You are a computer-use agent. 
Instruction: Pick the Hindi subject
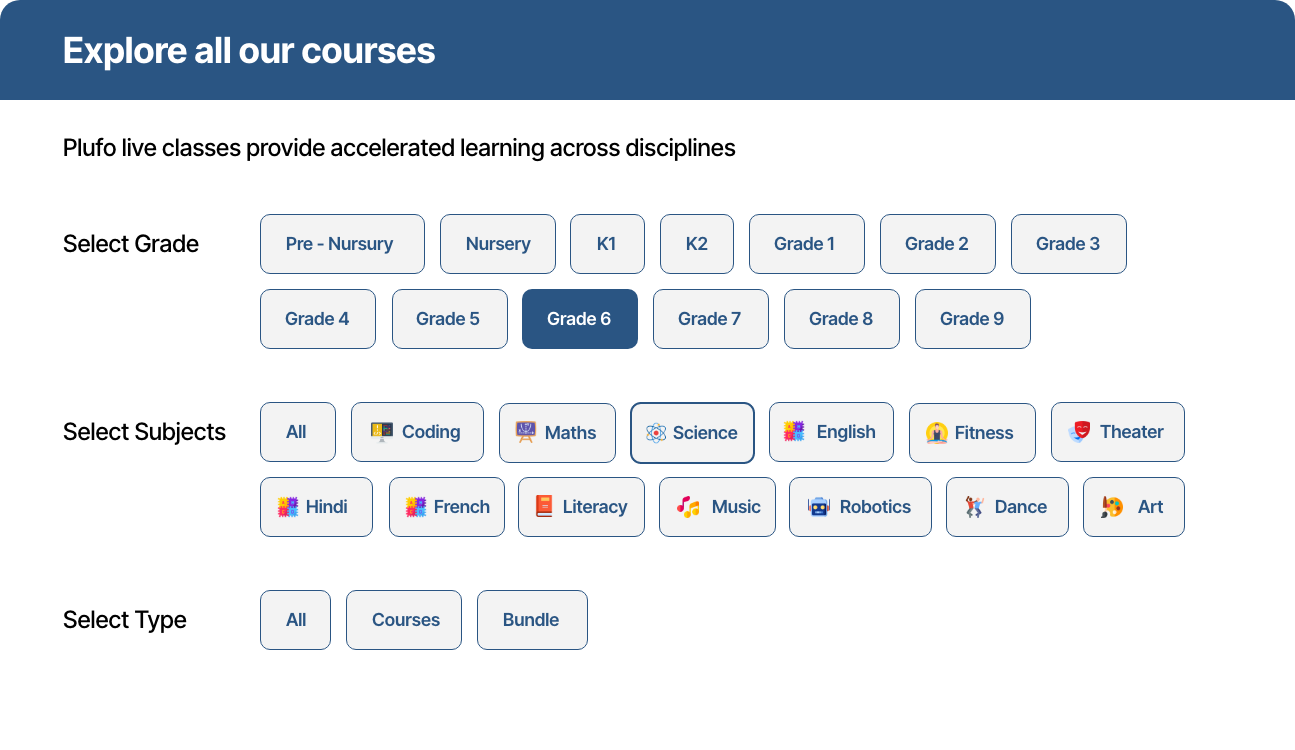pyautogui.click(x=315, y=507)
